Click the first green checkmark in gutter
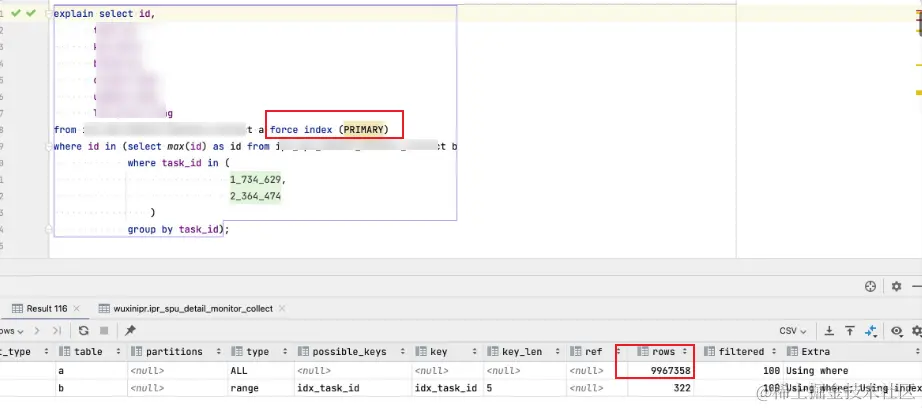The height and width of the screenshot is (408, 922). click(16, 13)
